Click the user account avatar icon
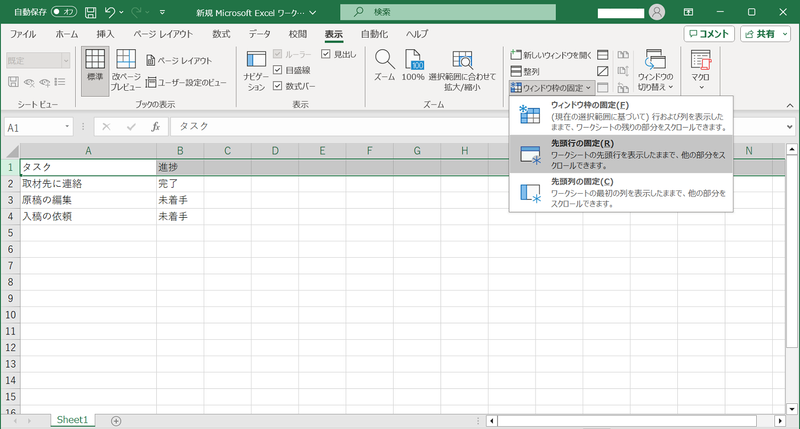The height and width of the screenshot is (429, 800). (657, 12)
